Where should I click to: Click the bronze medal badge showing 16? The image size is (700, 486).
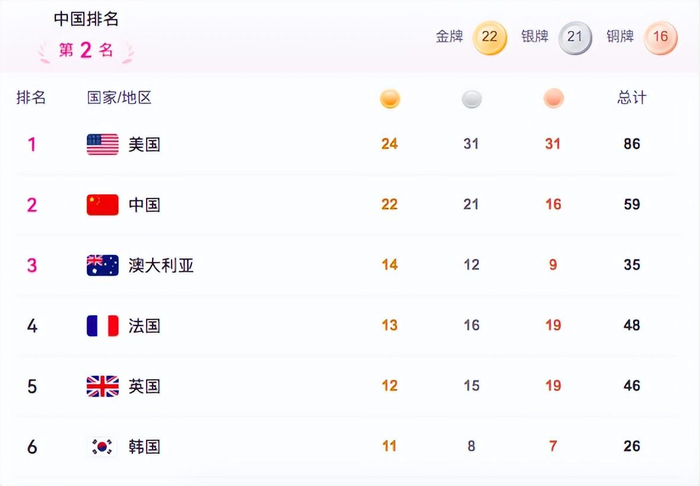point(660,37)
